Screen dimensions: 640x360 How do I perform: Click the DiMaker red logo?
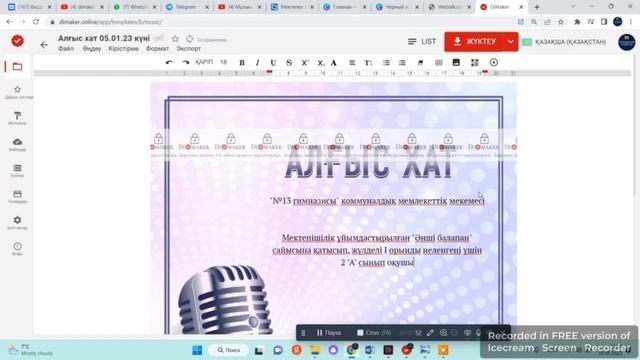(17, 41)
